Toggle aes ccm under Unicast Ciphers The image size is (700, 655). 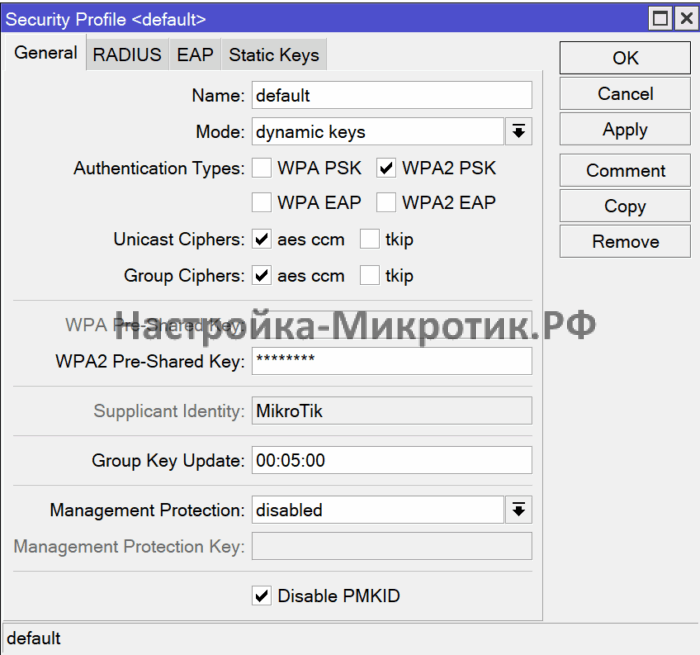[x=262, y=240]
